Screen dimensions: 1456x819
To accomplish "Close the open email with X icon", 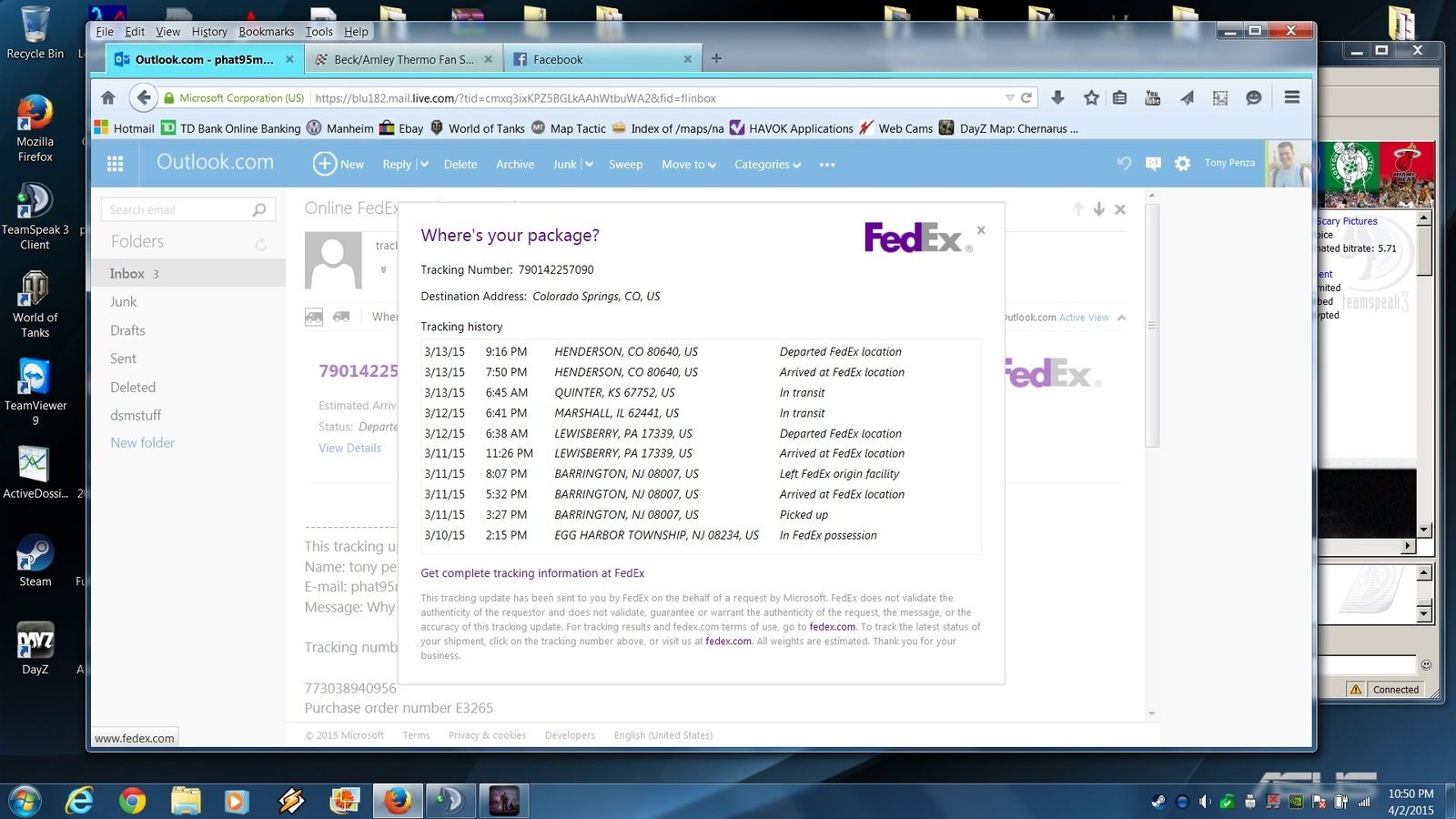I will 1120,209.
